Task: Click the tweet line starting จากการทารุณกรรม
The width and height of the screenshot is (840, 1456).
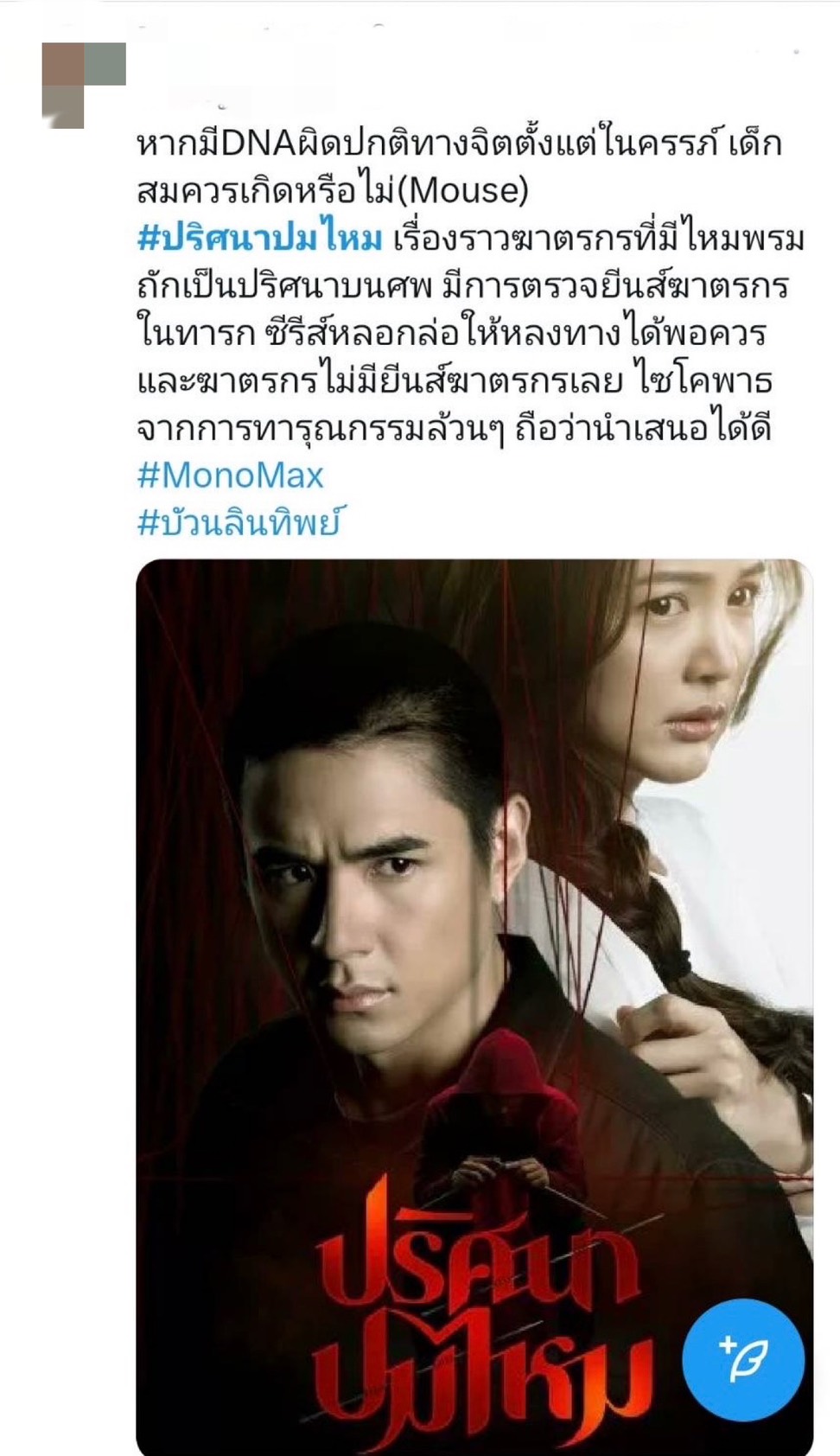Action: 454,429
